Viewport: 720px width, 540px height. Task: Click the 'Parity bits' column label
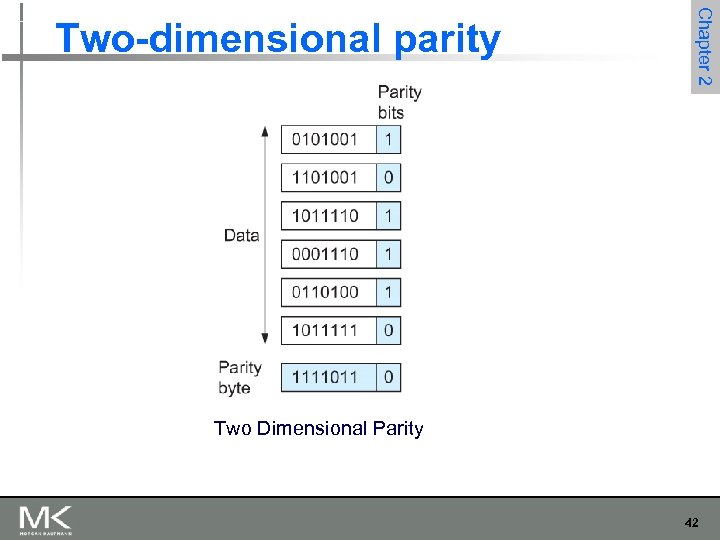coord(399,102)
